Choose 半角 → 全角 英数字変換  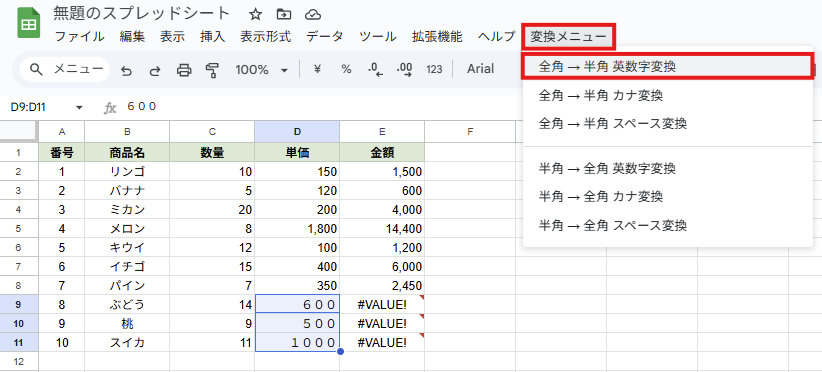click(x=668, y=168)
